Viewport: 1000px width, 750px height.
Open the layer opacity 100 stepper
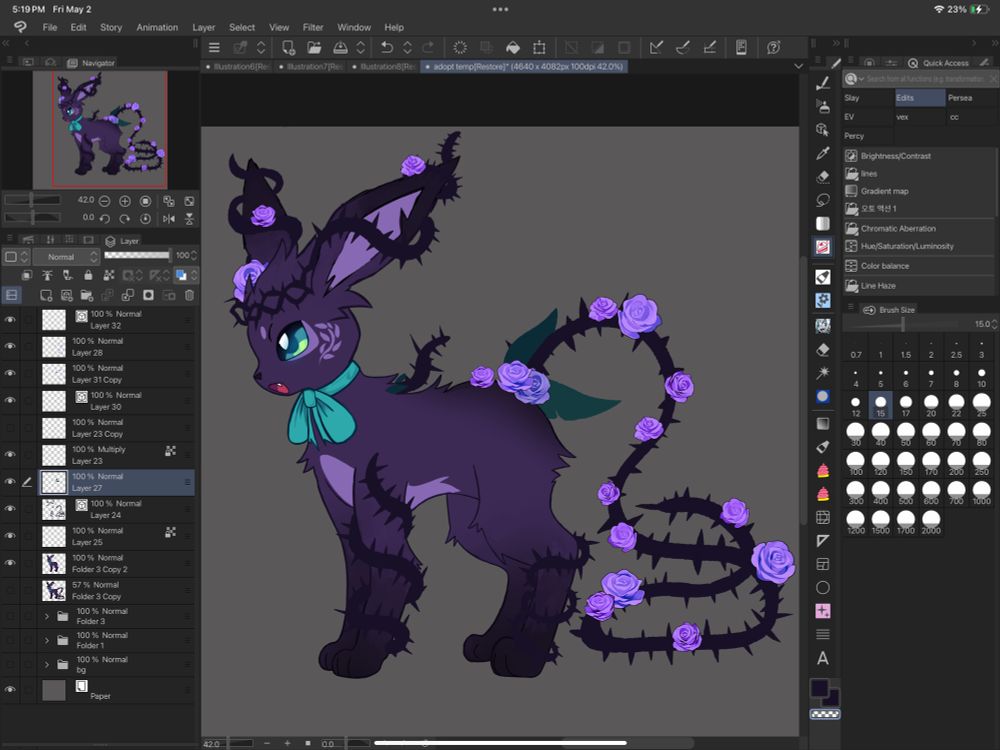(x=194, y=256)
